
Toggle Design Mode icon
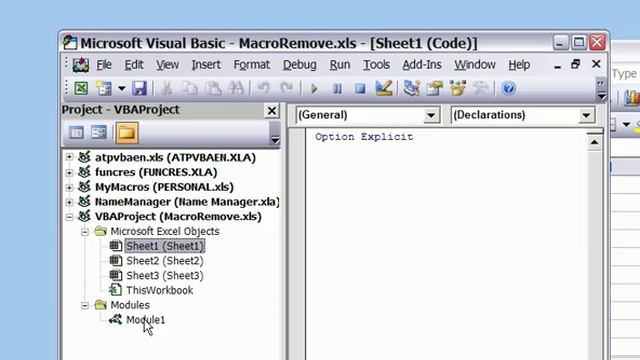(x=384, y=88)
